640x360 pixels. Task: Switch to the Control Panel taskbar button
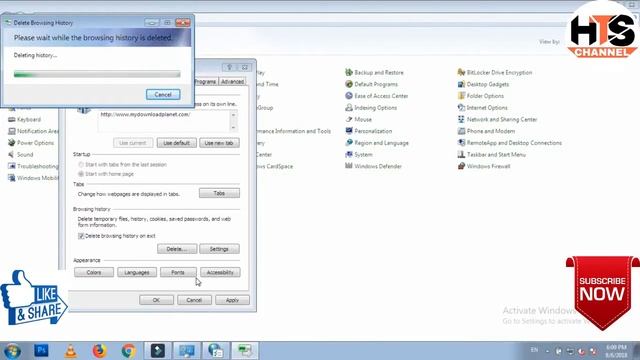coord(187,351)
